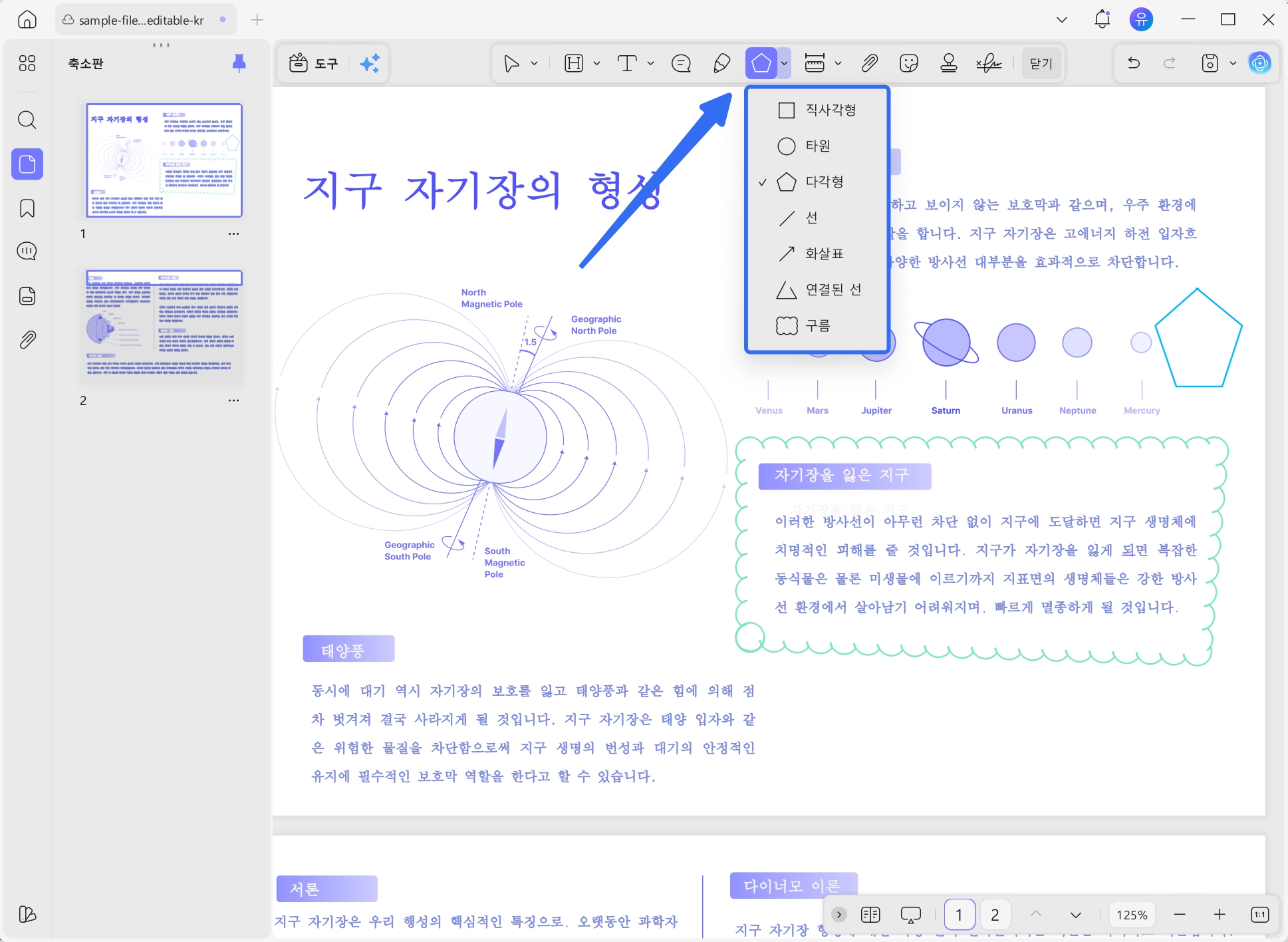Screen dimensions: 1288x942
Task: Toggle the sidebar collapse icon at bottom left
Action: point(27,914)
